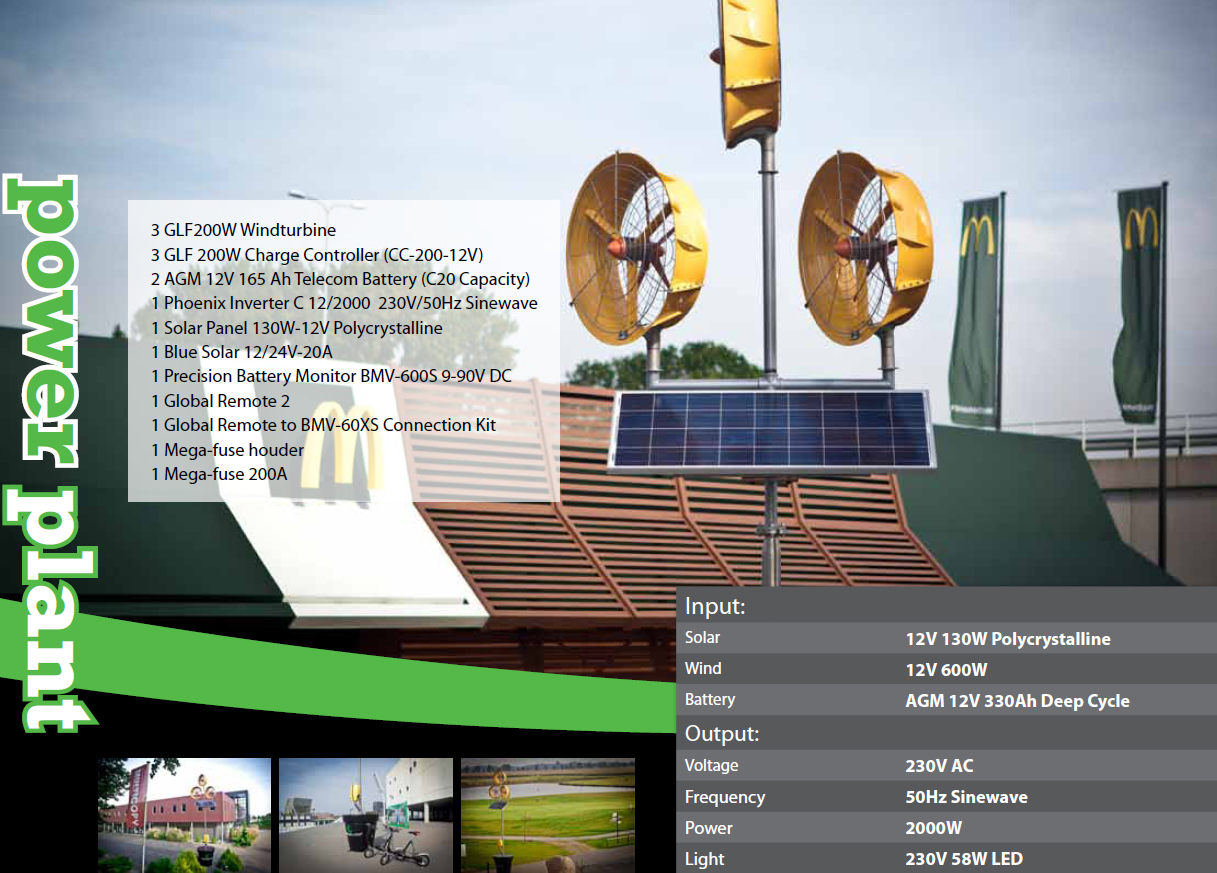Click the 'Input:' table header

[715, 607]
